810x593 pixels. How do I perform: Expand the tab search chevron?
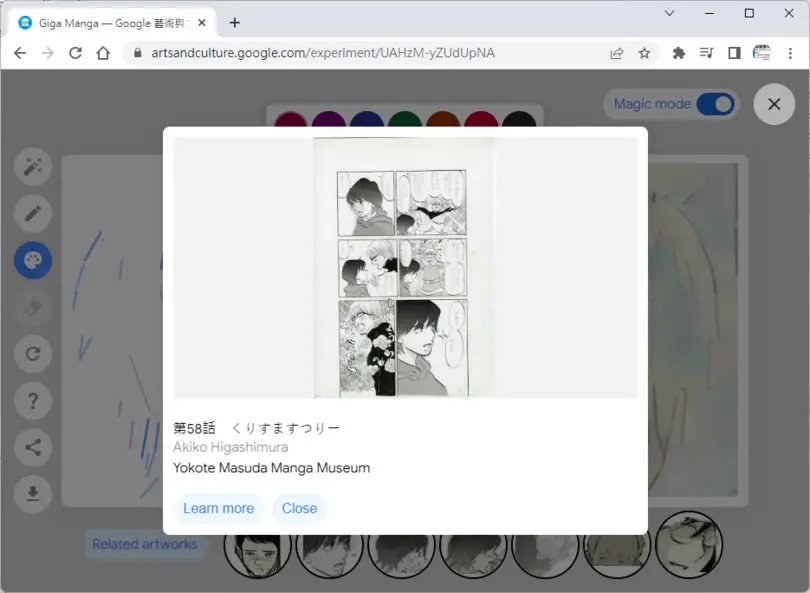669,13
